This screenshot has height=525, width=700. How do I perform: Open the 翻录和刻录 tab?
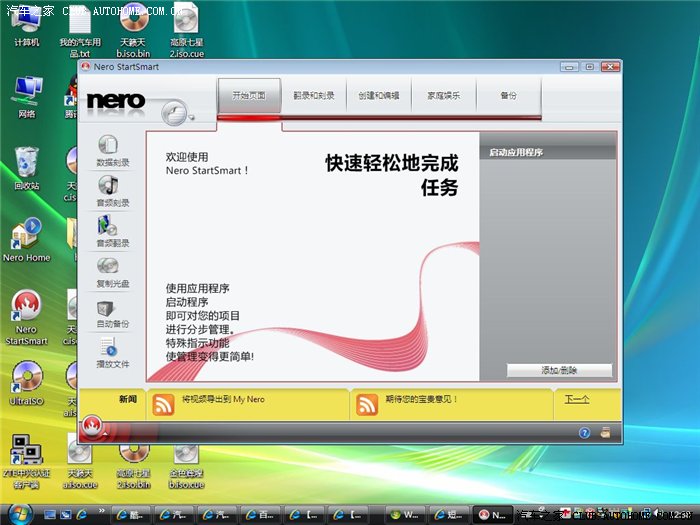[314, 95]
